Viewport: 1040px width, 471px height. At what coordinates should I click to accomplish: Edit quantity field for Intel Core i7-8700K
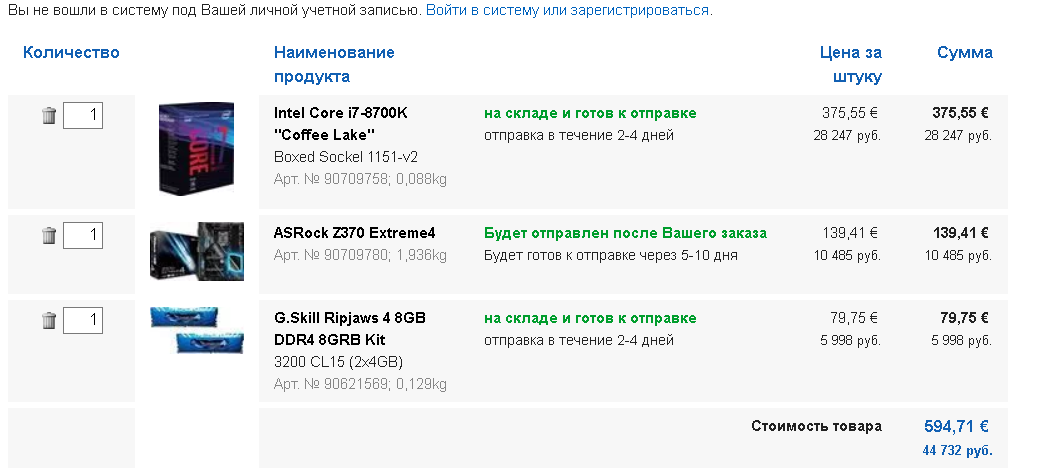pos(83,115)
